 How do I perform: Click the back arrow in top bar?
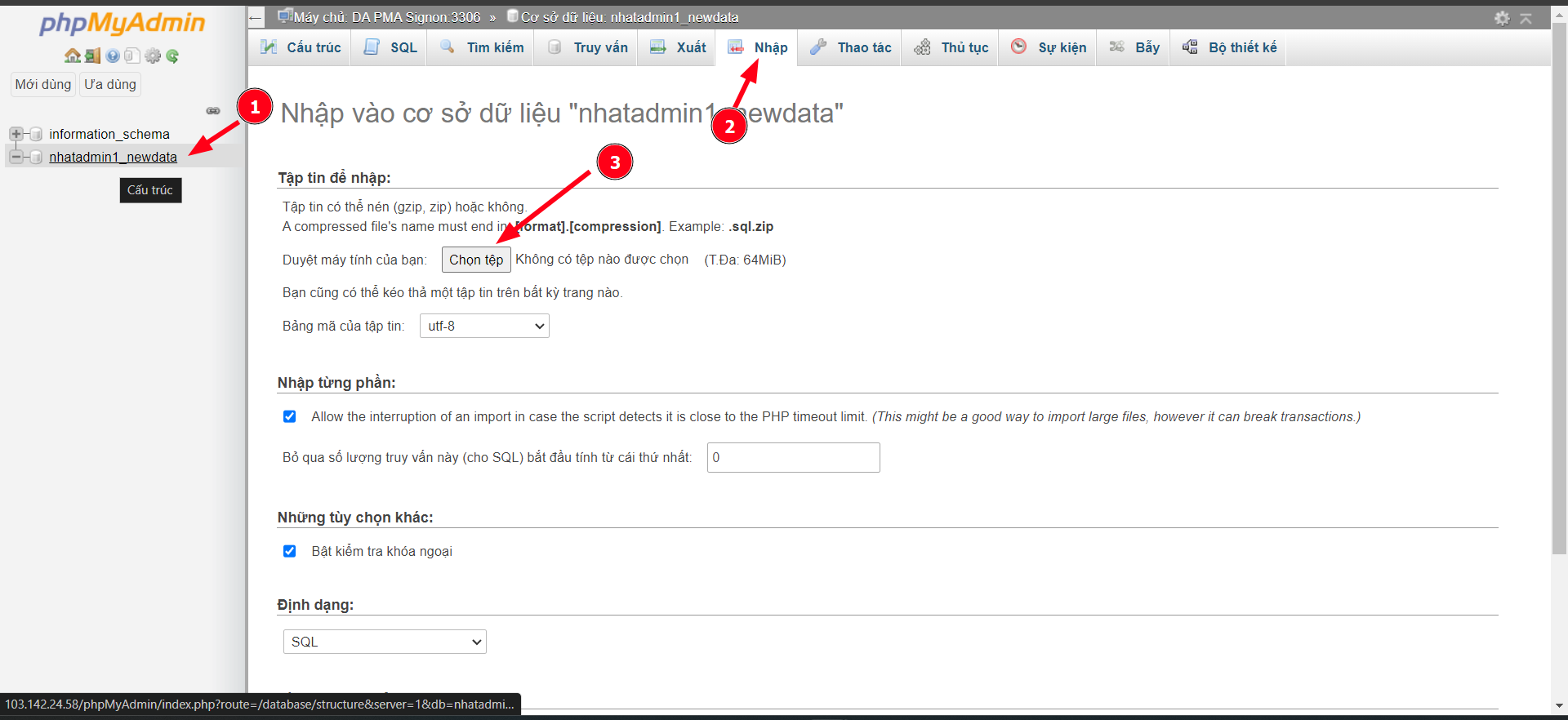coord(256,17)
